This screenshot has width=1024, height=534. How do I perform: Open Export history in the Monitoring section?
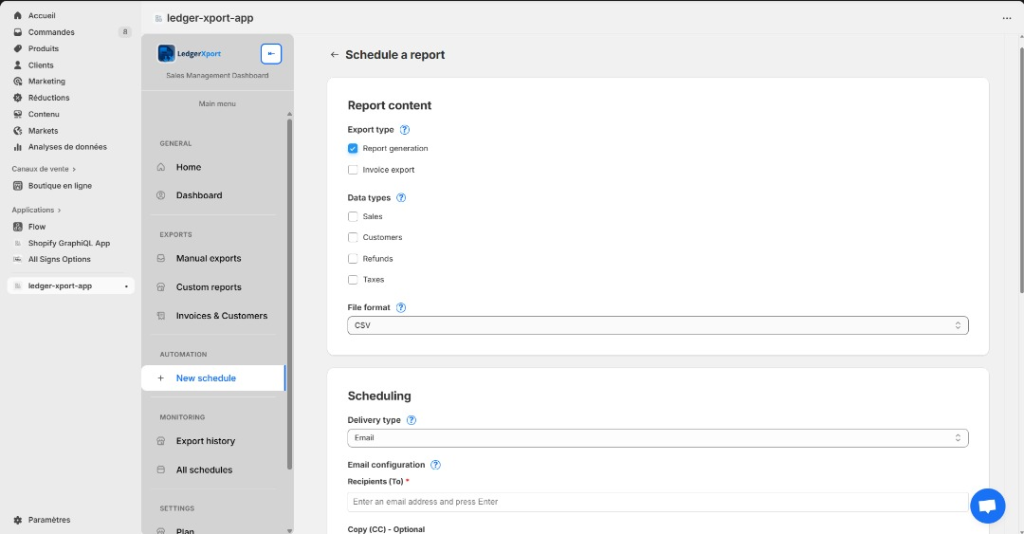(205, 441)
